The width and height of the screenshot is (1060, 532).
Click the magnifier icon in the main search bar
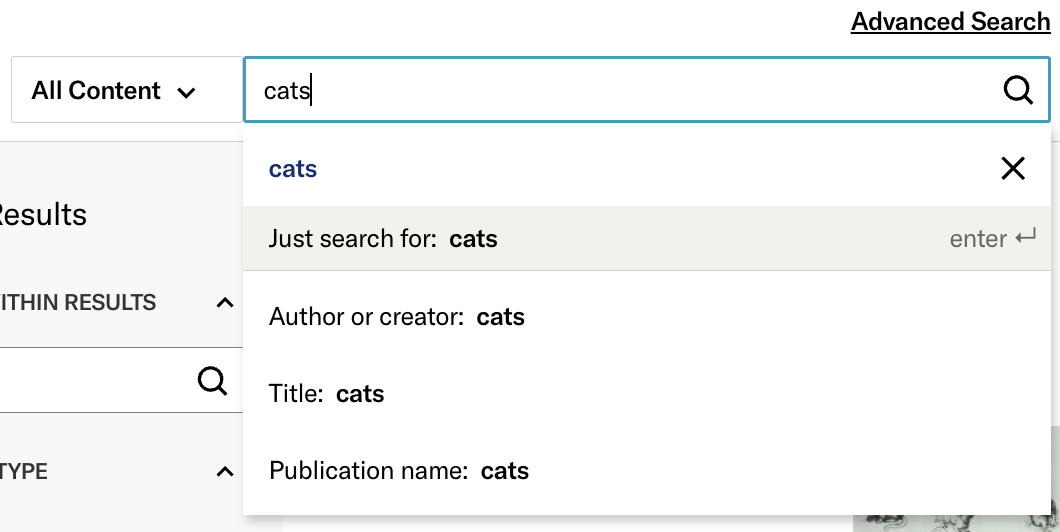click(x=1017, y=91)
